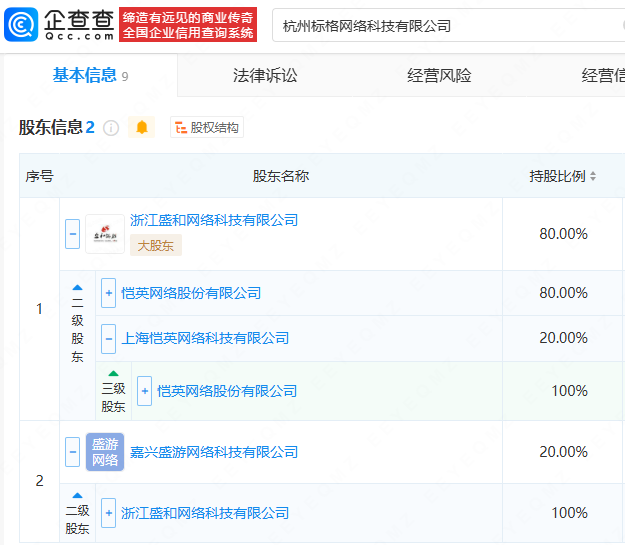The image size is (625, 545).
Task: Expand 恺英网络股份有限公司 second-level shareholder
Action: [x=108, y=293]
